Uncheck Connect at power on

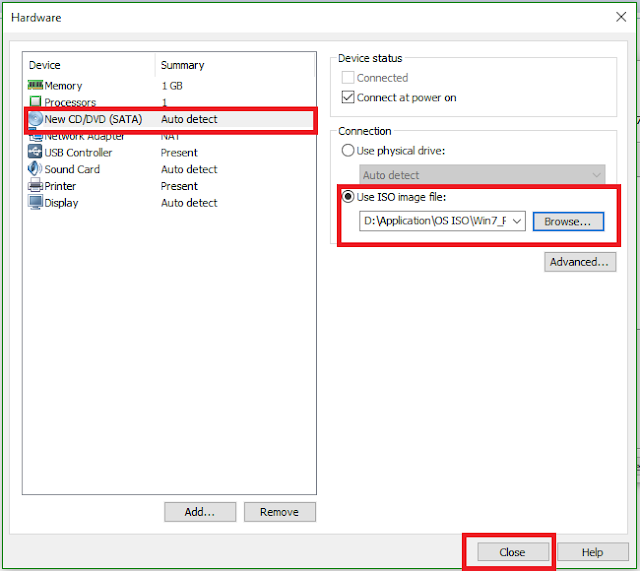pos(348,97)
